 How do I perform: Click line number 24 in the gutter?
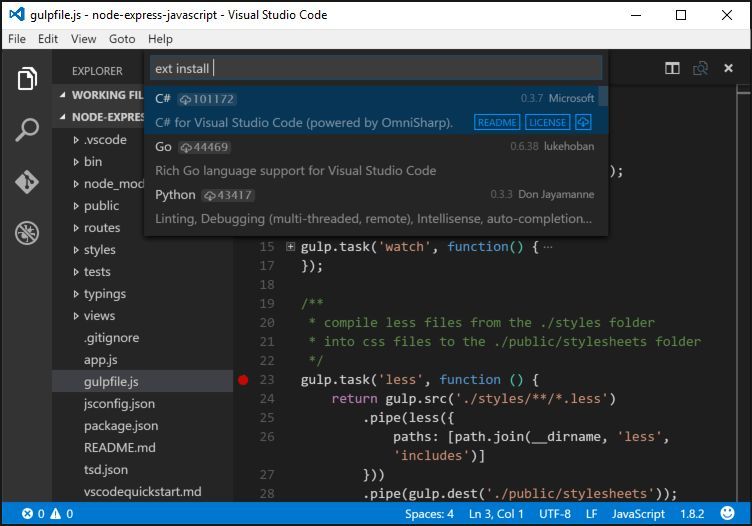[267, 399]
